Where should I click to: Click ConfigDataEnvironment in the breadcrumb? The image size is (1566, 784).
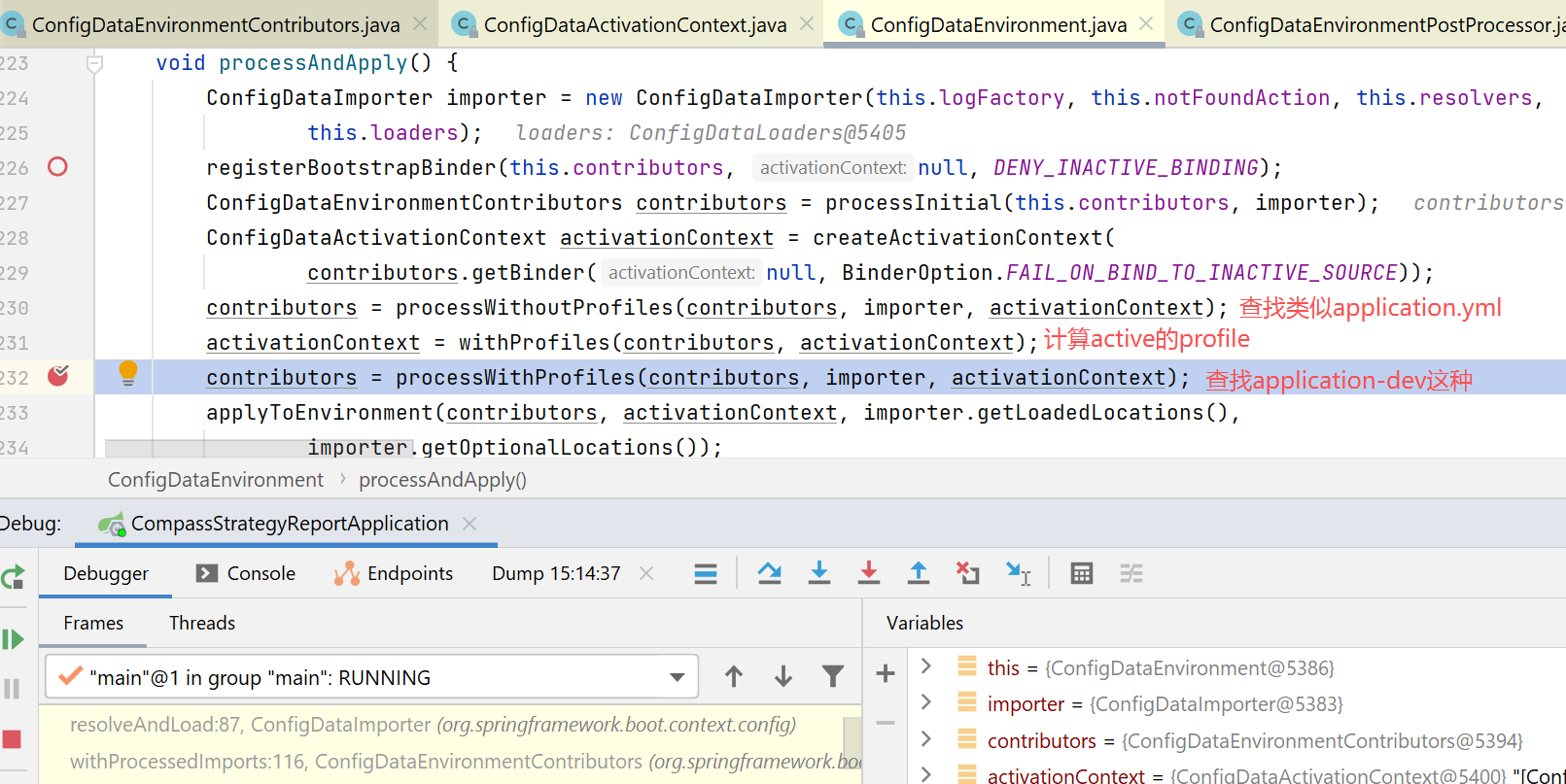tap(215, 480)
